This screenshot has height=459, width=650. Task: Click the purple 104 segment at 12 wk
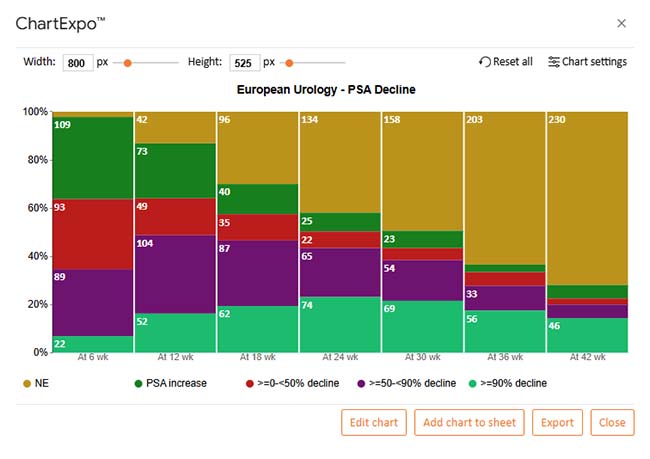[174, 274]
